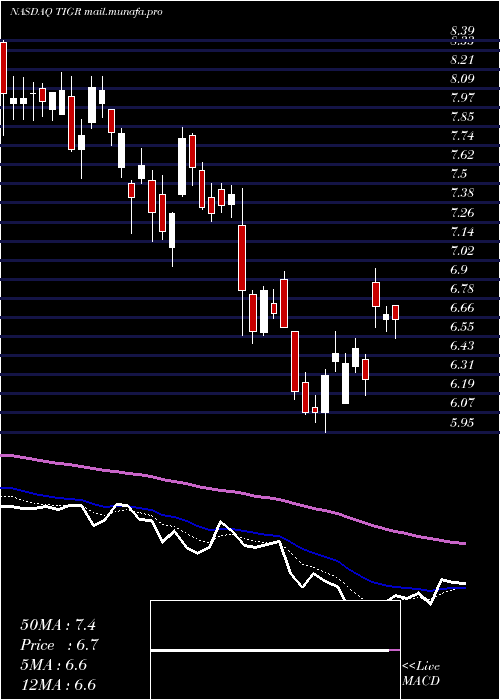Image resolution: width=500 pixels, height=700 pixels.
Task: Click the 6.9 price axis label
Action: [459, 269]
